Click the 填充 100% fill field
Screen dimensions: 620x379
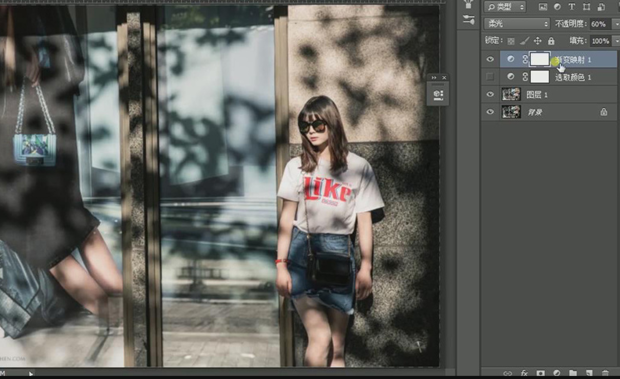(x=600, y=41)
